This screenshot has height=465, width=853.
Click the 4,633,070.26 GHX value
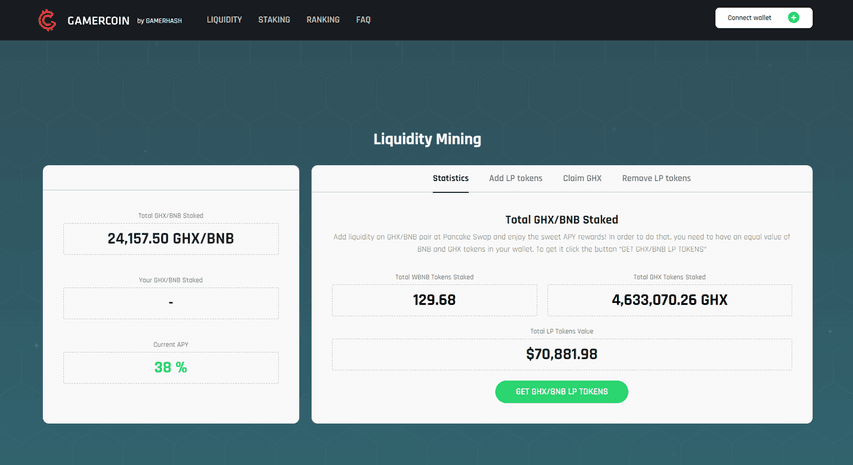670,300
